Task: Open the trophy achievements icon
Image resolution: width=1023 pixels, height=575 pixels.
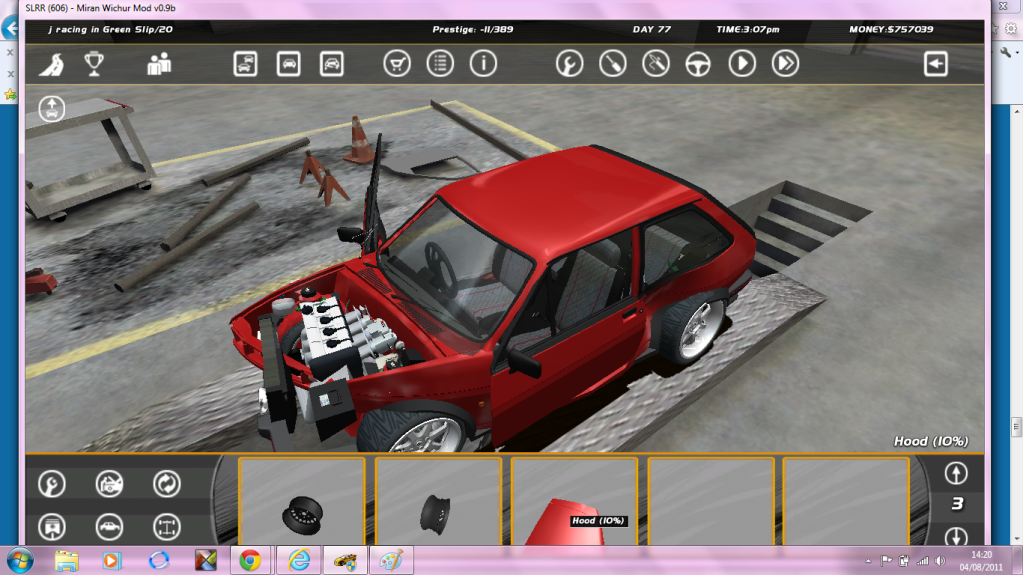Action: (94, 64)
